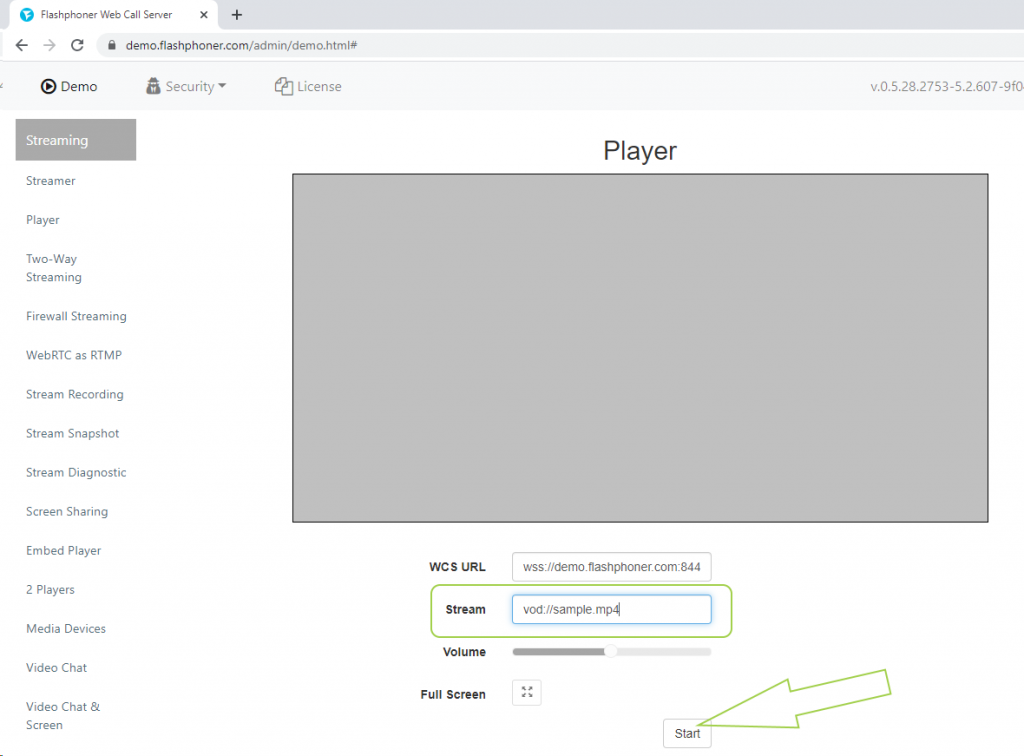Click the Player page heading

(640, 151)
